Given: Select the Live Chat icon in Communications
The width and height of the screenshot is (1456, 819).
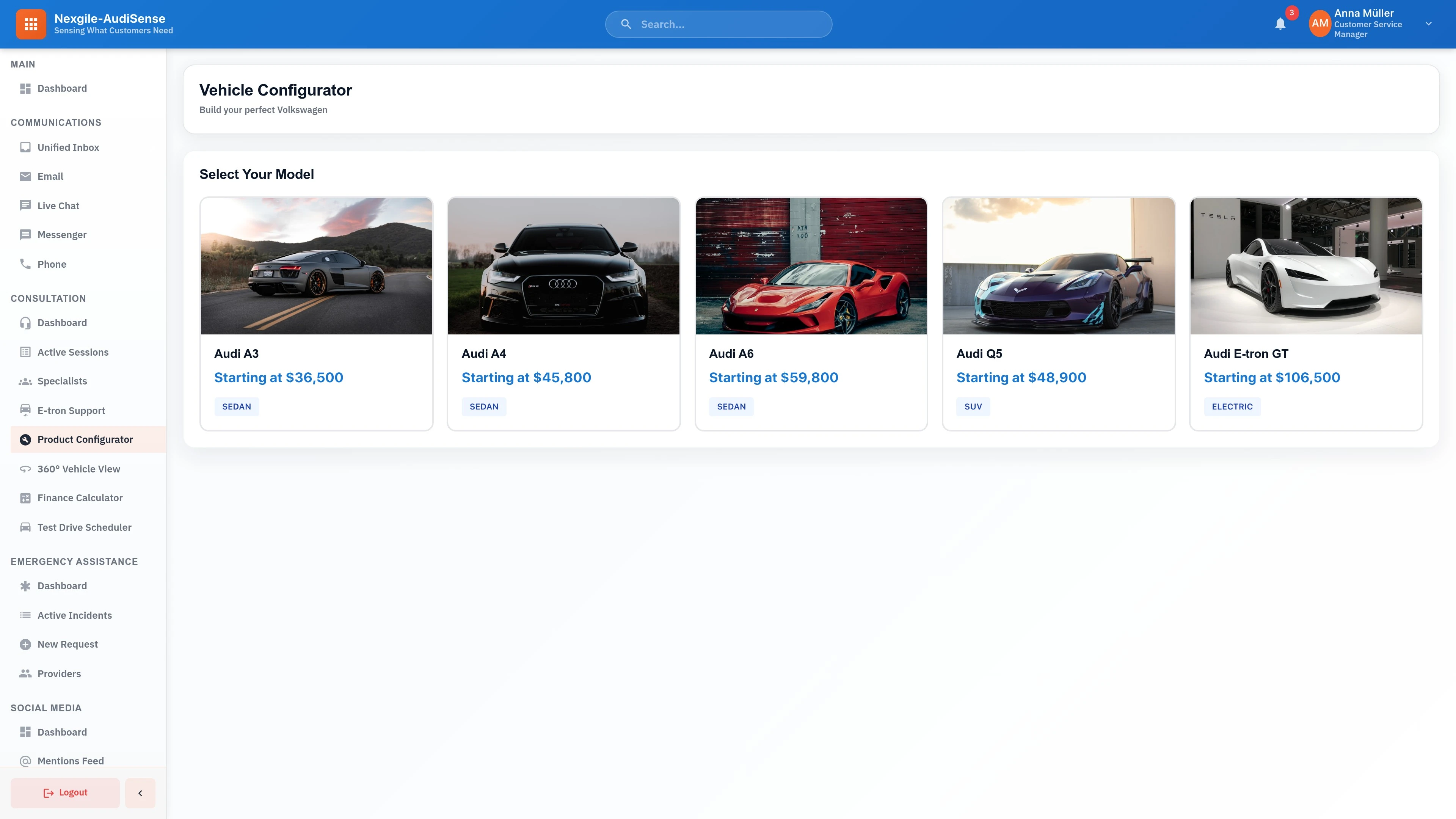Looking at the screenshot, I should click(25, 205).
